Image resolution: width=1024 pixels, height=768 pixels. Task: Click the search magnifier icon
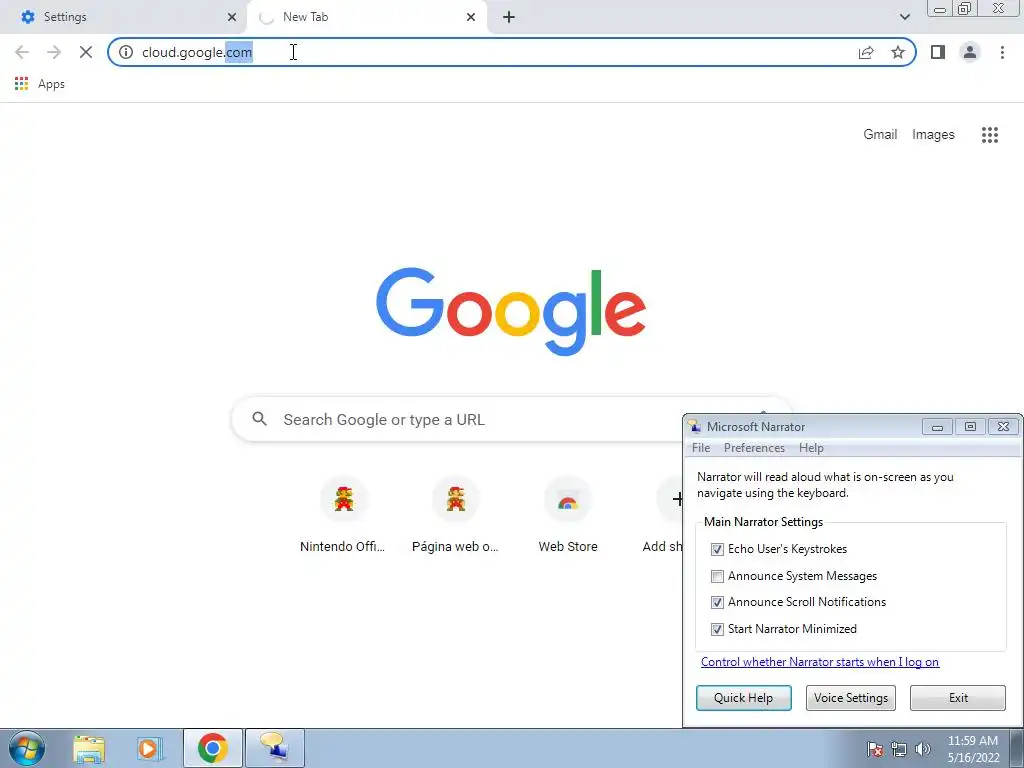click(260, 419)
